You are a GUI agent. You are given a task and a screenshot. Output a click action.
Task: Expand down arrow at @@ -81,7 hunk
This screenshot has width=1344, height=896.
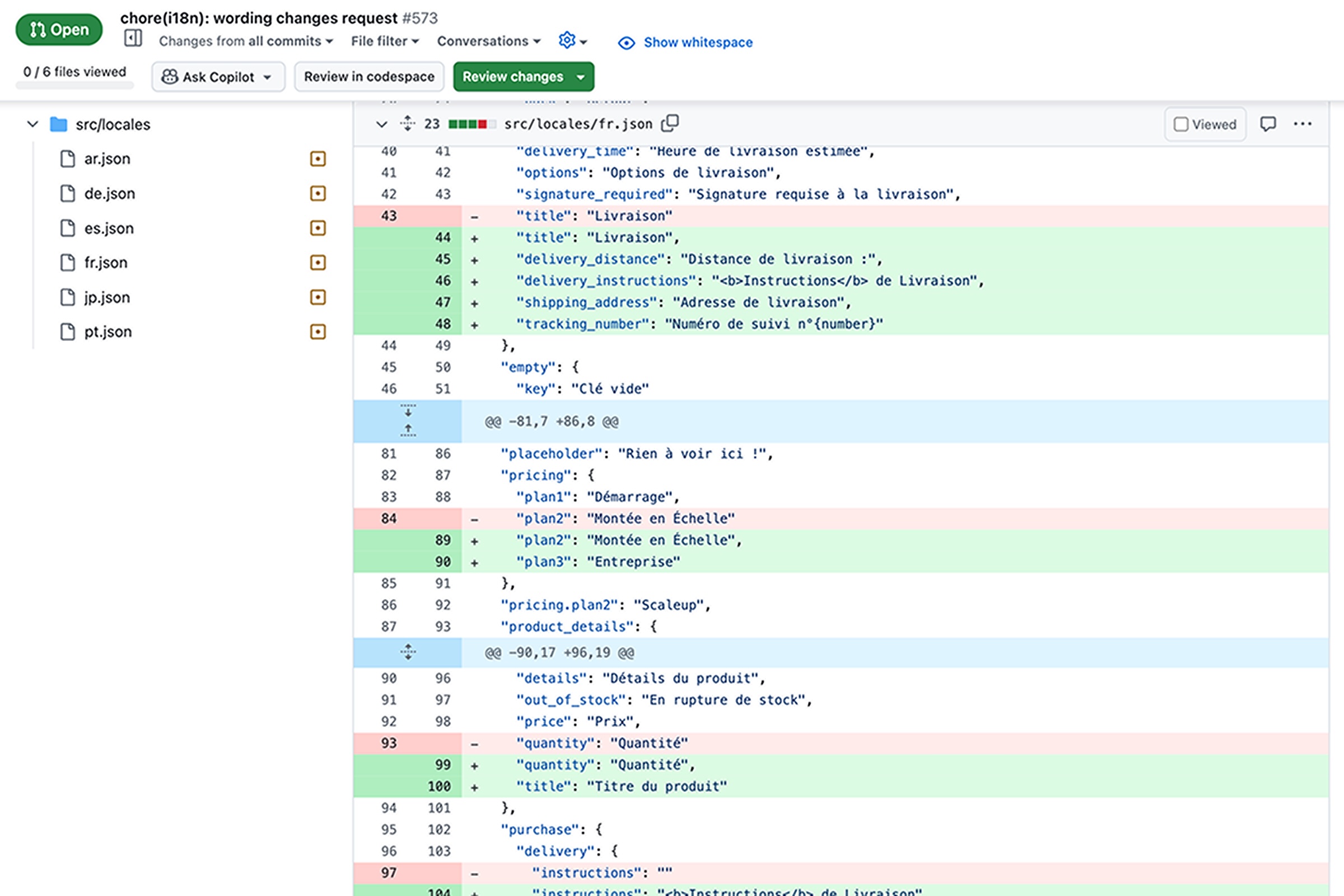tap(408, 411)
